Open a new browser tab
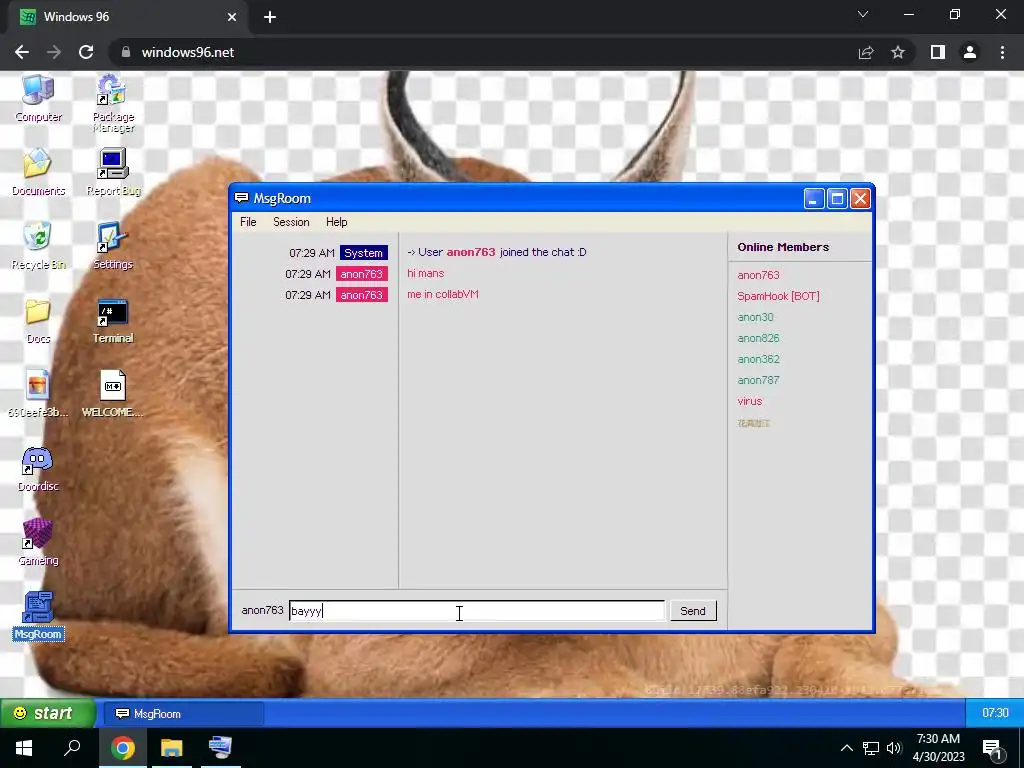The width and height of the screenshot is (1024, 768). point(270,17)
